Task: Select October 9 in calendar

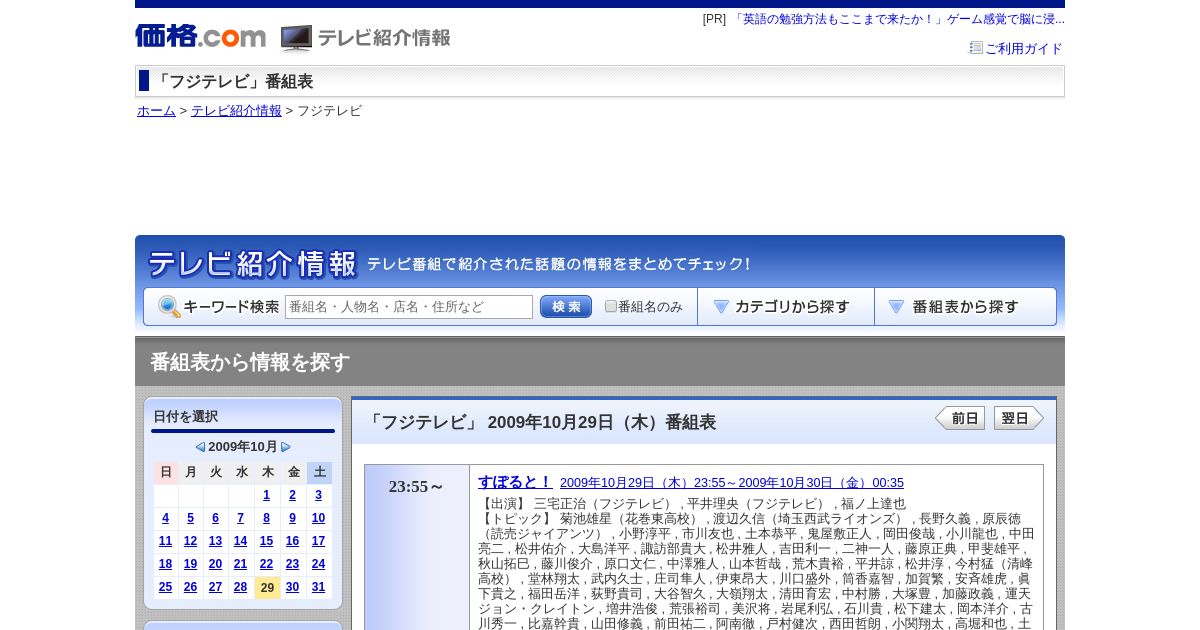Action: click(293, 518)
